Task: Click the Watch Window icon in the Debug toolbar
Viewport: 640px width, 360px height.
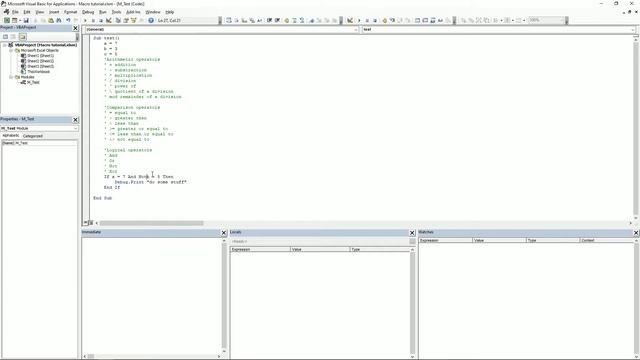Action: tap(433, 20)
